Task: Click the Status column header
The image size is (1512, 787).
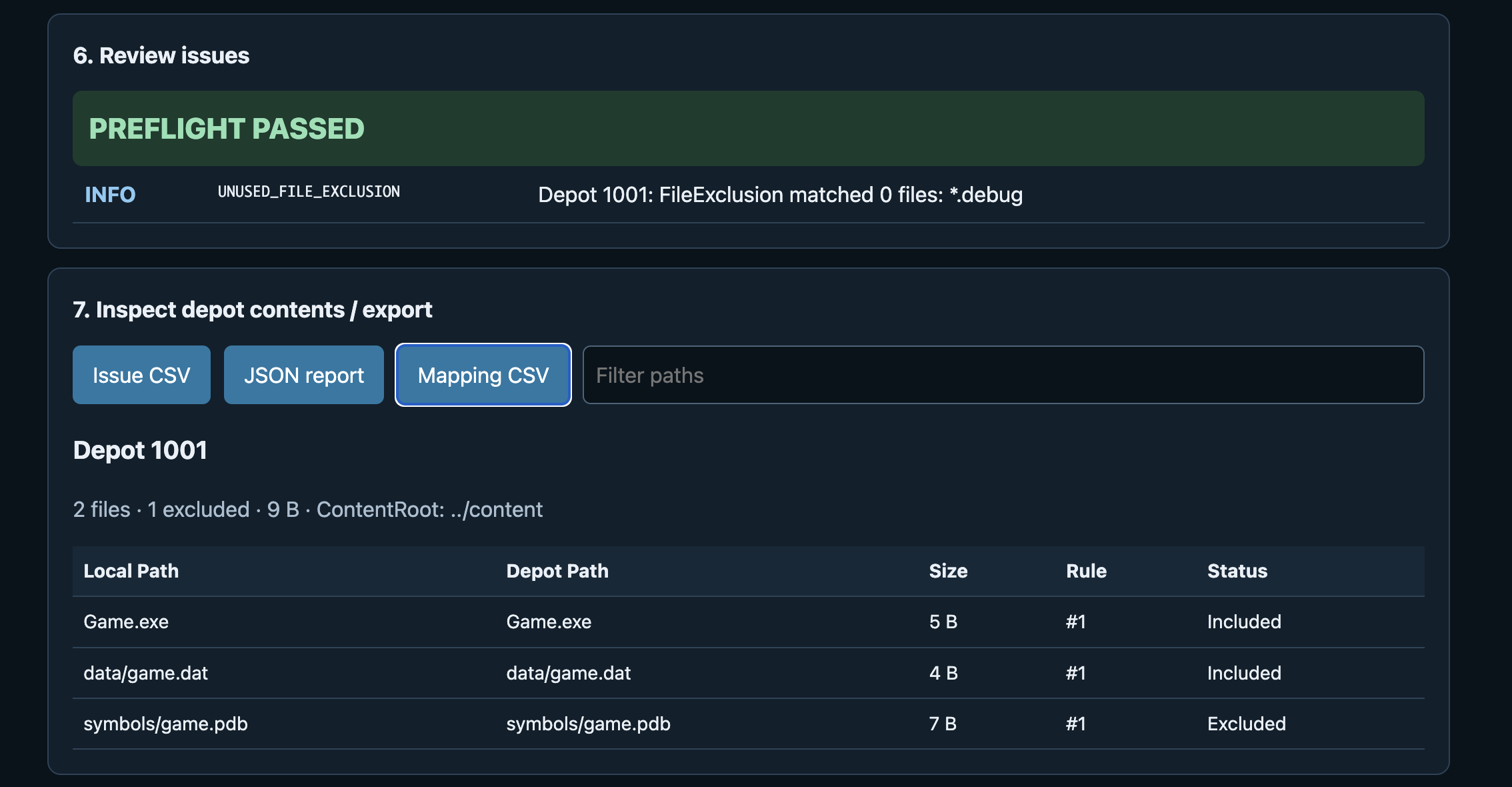Action: tap(1237, 571)
